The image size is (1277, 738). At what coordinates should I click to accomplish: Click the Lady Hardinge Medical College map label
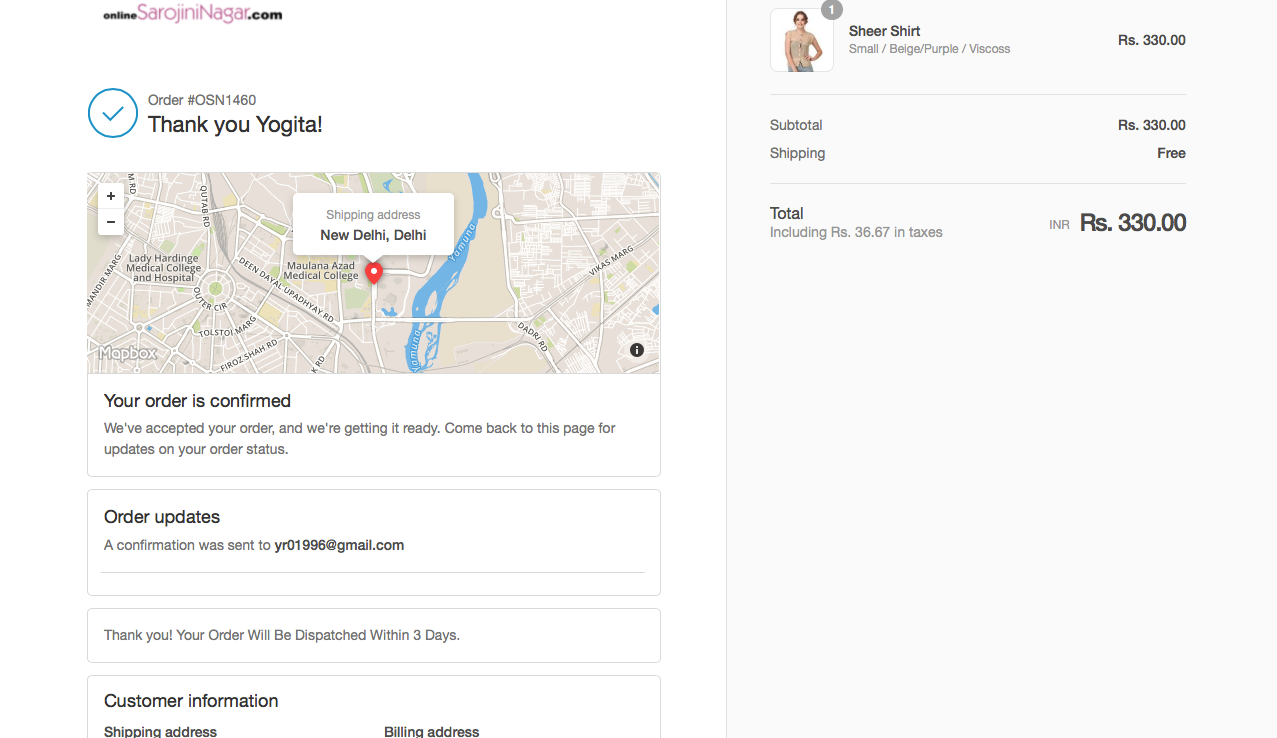point(163,268)
